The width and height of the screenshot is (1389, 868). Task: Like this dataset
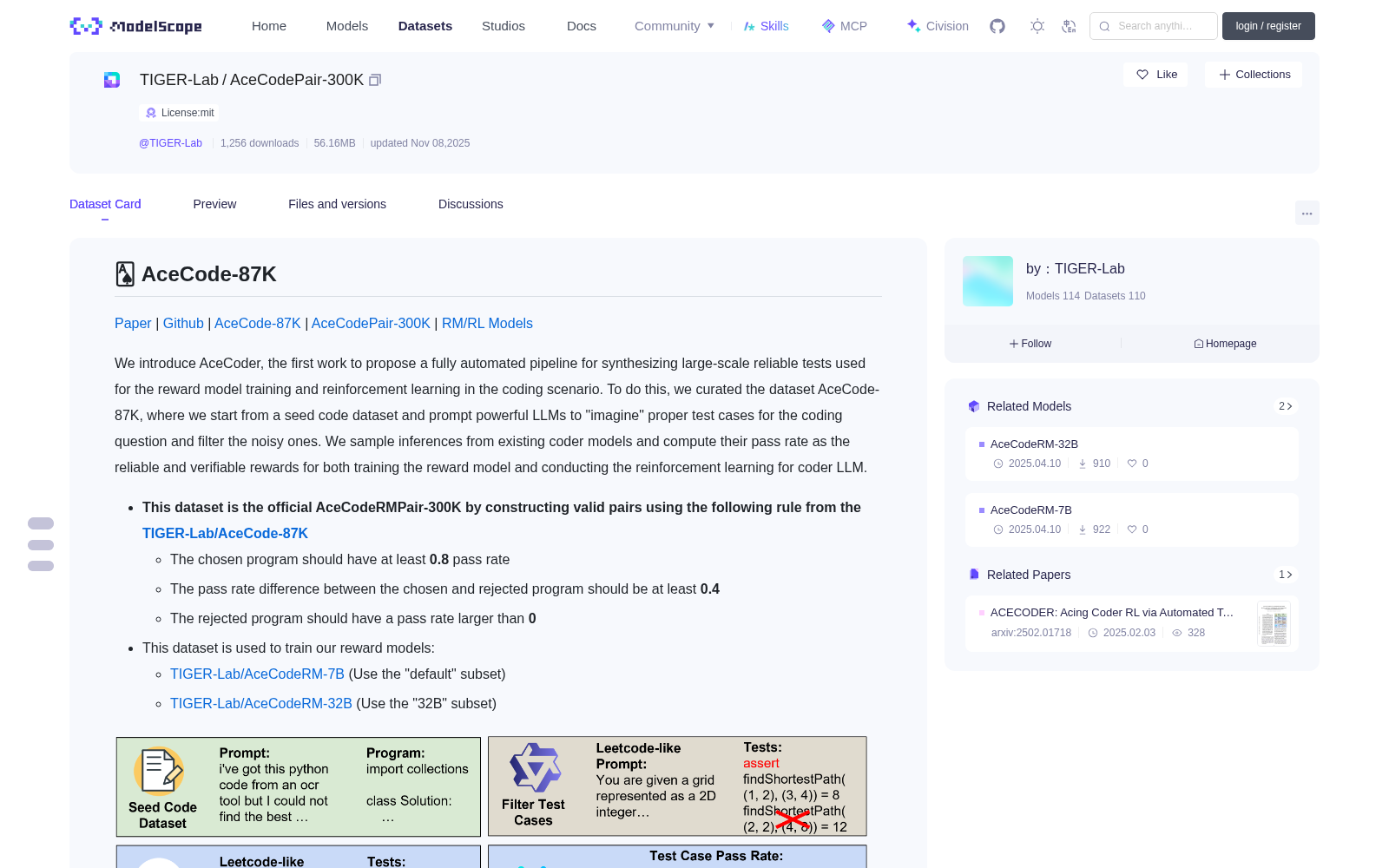click(1156, 75)
